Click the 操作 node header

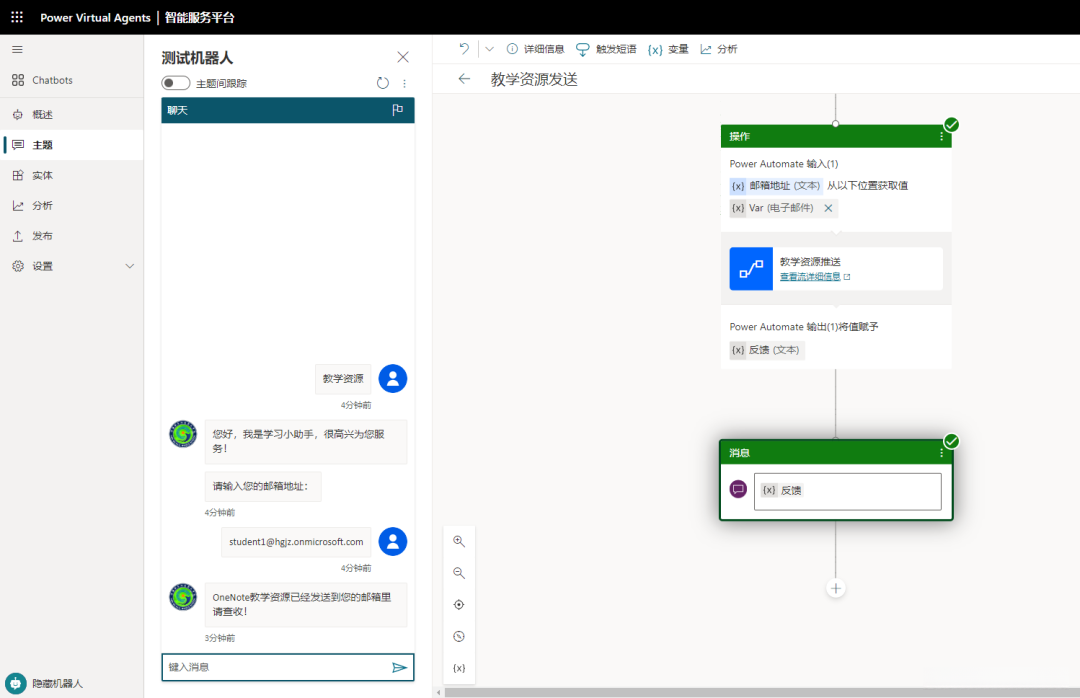(x=835, y=136)
